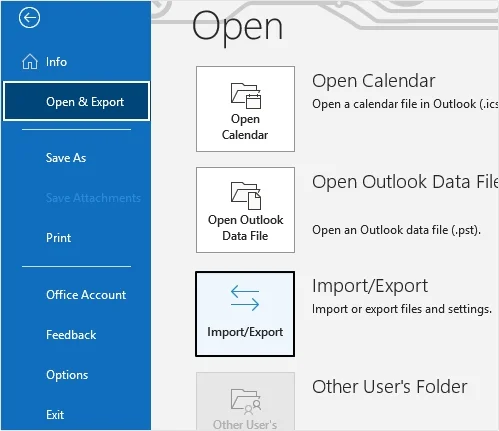The width and height of the screenshot is (499, 431).
Task: Click the Open Outlook Data File heading
Action: click(405, 182)
